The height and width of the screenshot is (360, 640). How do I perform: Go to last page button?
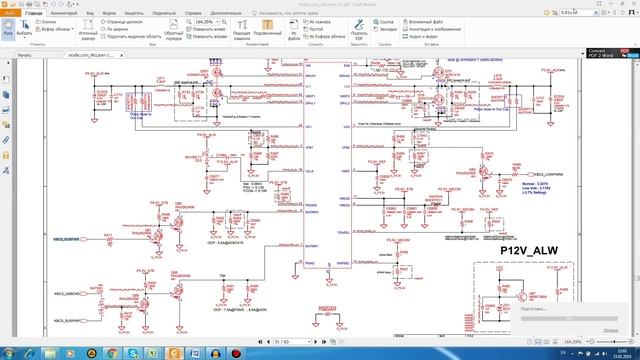coord(324,342)
